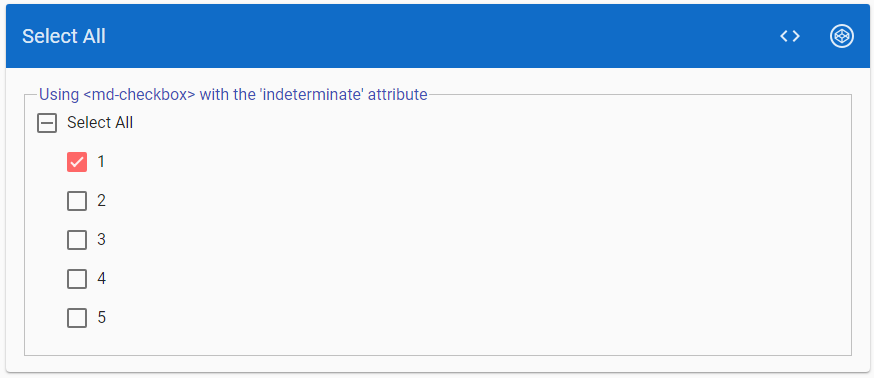Image resolution: width=874 pixels, height=378 pixels.
Task: Toggle the indeterminate Select All checkbox
Action: [x=47, y=123]
